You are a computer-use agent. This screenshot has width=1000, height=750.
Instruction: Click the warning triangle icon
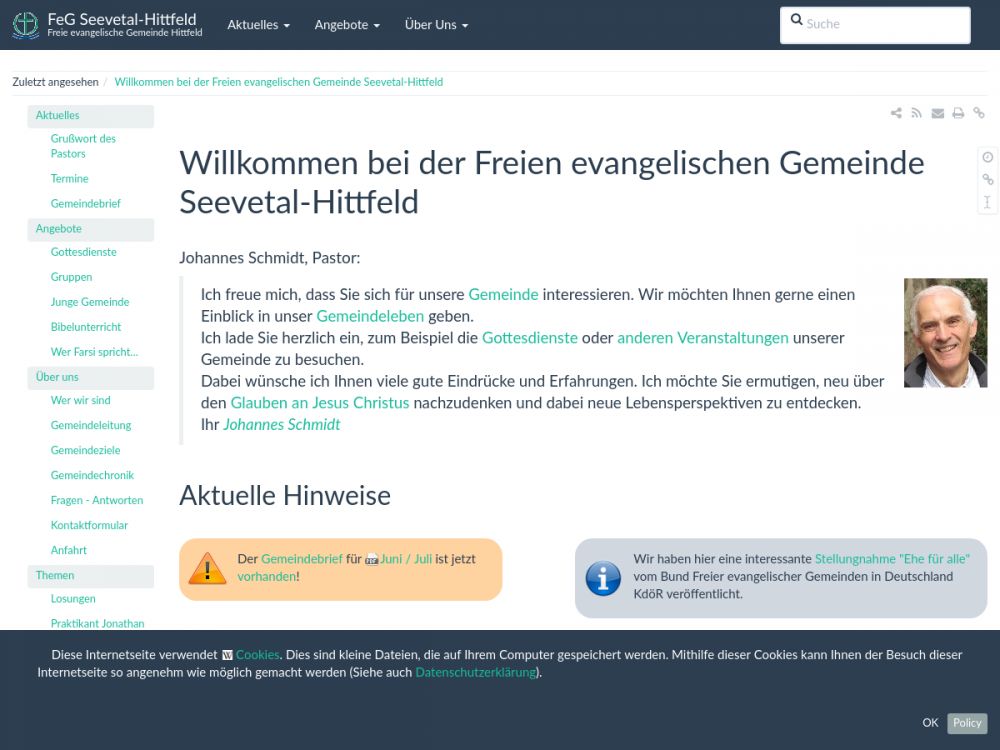click(x=208, y=569)
